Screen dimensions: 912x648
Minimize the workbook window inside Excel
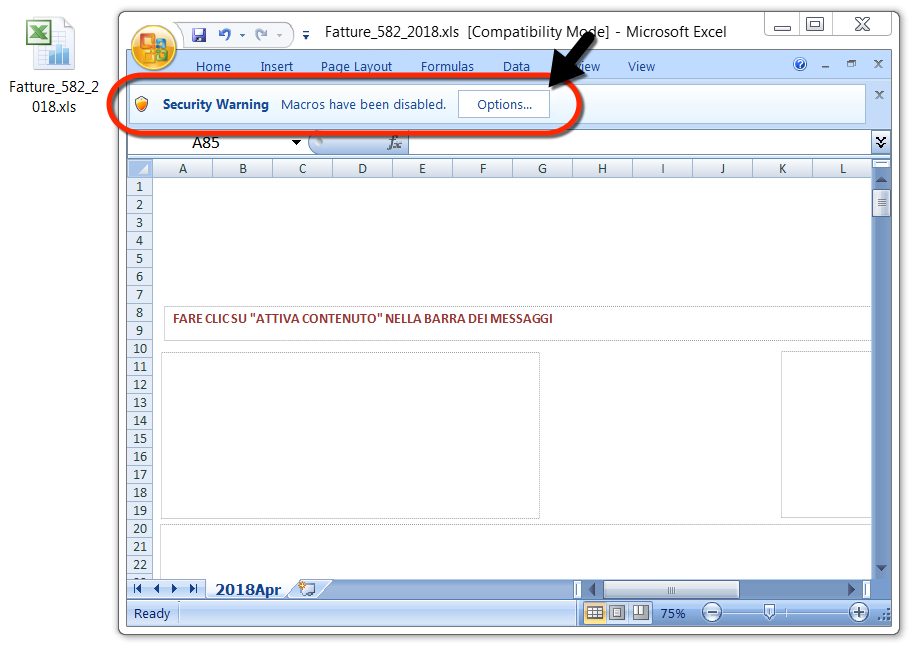(x=825, y=65)
